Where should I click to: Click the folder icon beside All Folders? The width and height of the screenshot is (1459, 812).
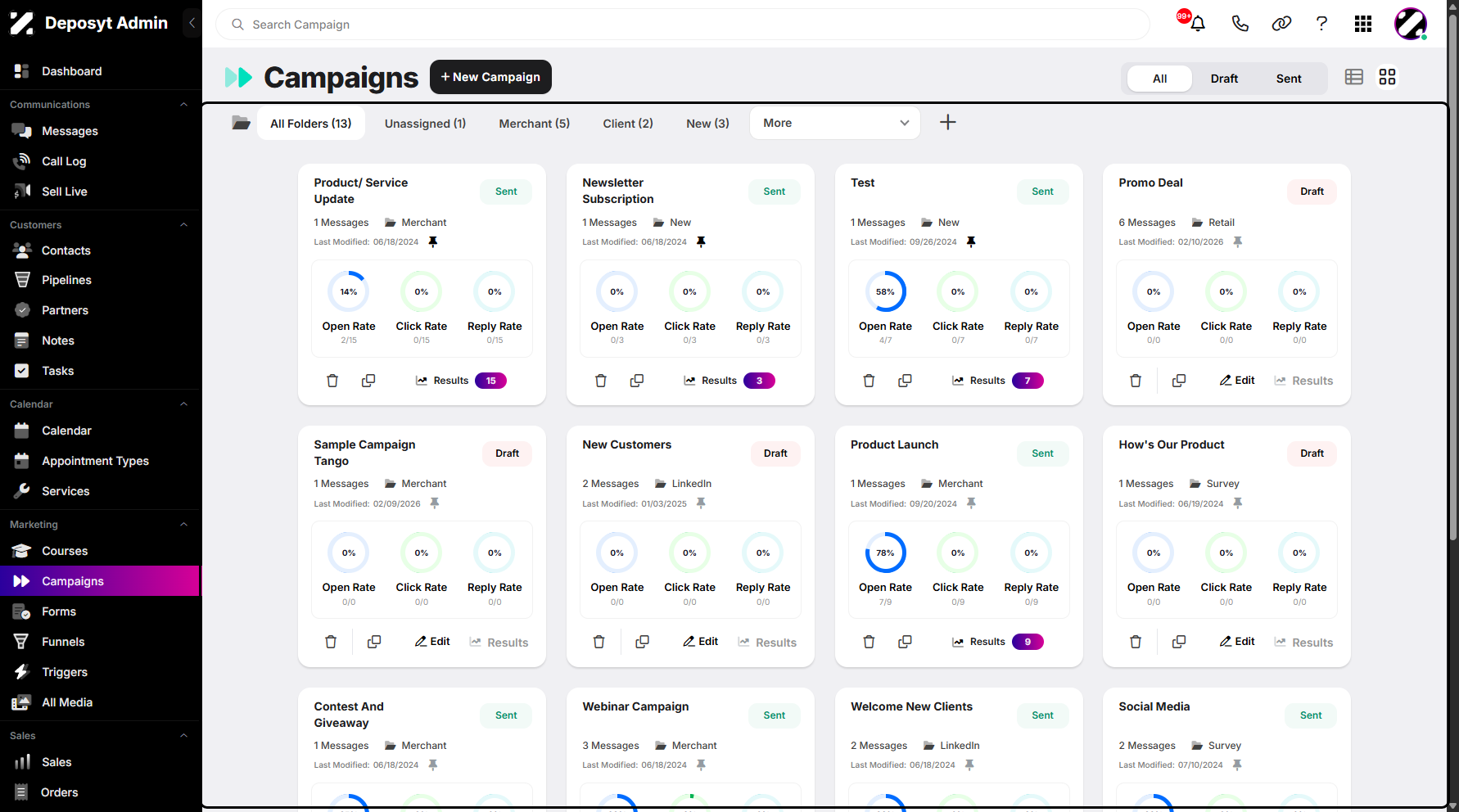click(x=241, y=123)
